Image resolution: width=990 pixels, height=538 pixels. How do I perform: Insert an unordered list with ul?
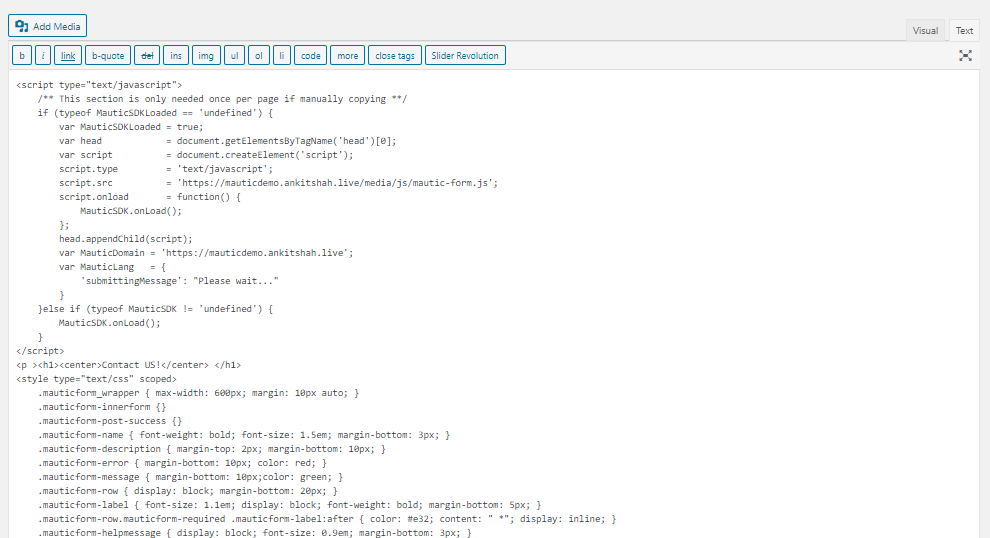[x=234, y=56]
